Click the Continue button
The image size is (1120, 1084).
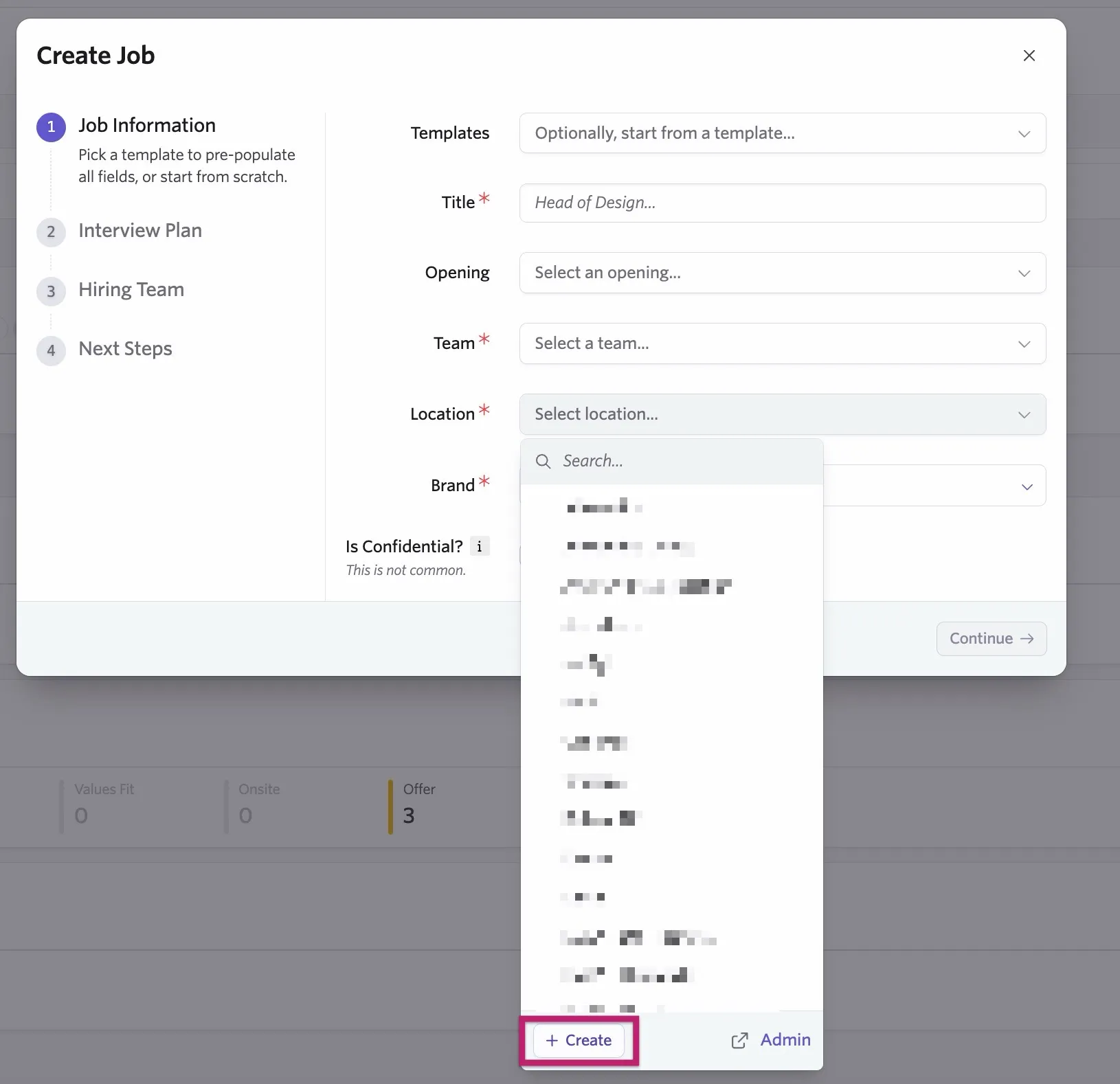[x=992, y=639]
